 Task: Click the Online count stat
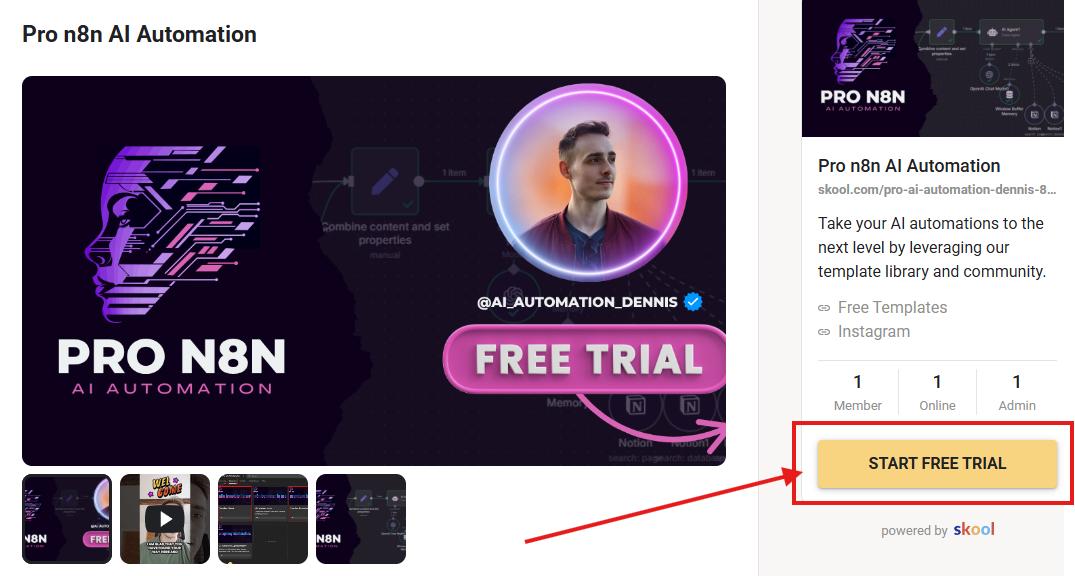[937, 392]
